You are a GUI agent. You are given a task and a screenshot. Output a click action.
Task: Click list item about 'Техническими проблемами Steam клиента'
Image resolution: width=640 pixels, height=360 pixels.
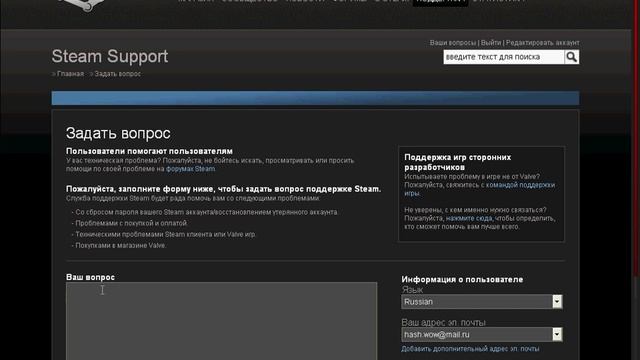[x=165, y=234]
